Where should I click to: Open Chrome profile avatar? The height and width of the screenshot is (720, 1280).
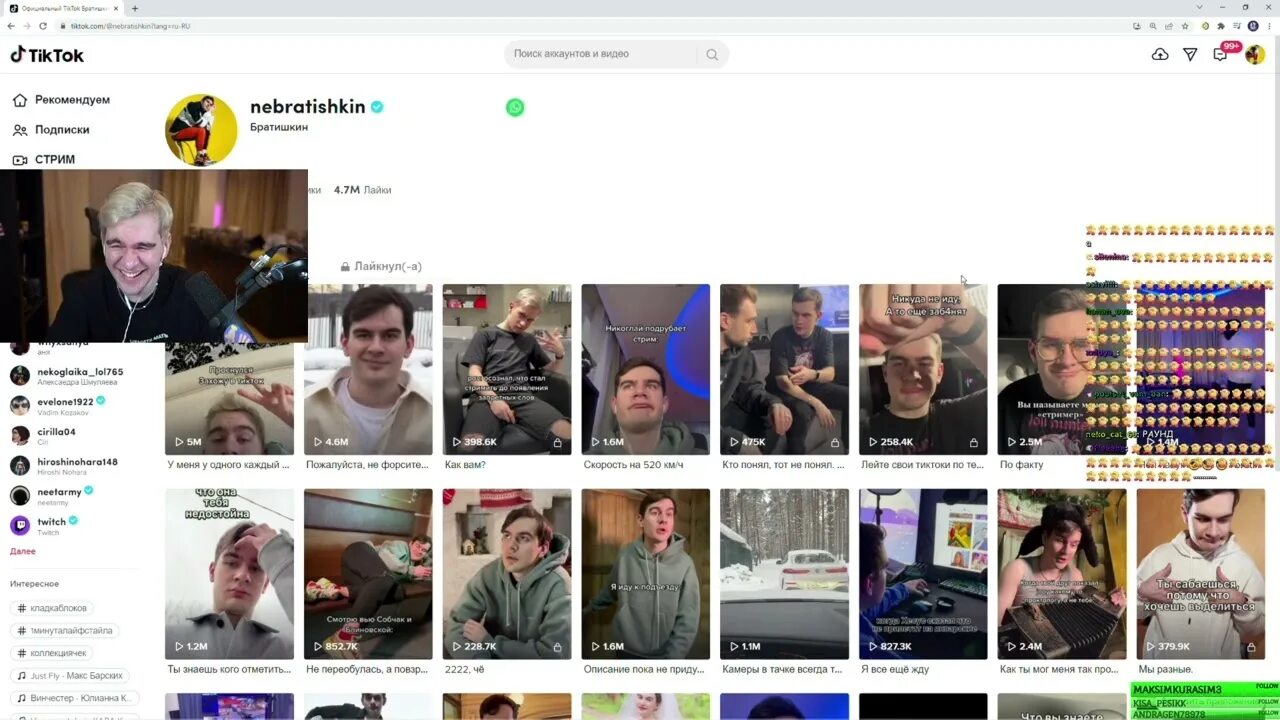(1253, 26)
